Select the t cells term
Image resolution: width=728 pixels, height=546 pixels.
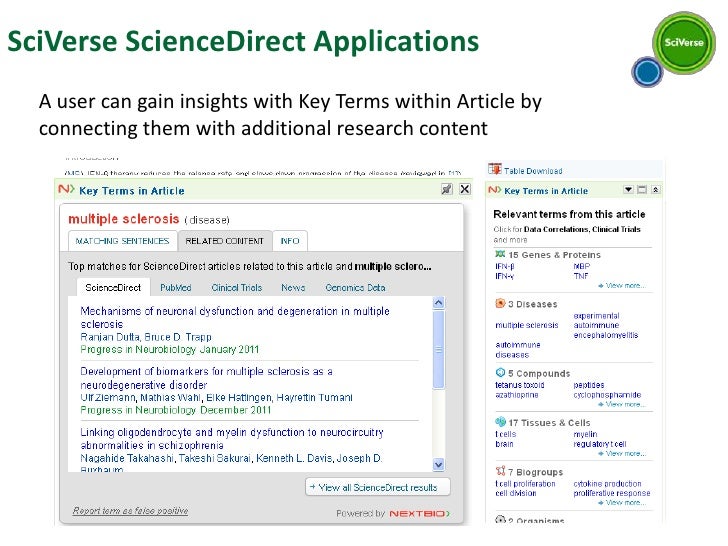click(506, 435)
